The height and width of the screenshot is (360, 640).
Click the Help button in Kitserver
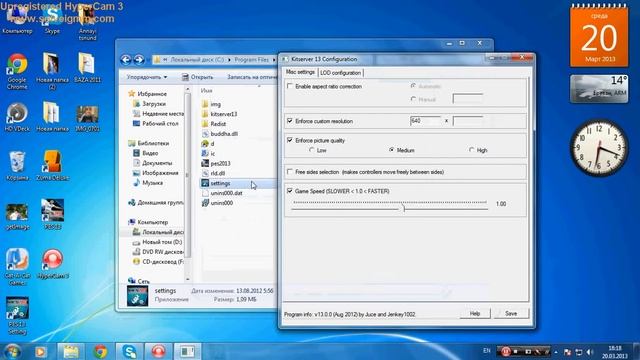pyautogui.click(x=475, y=313)
